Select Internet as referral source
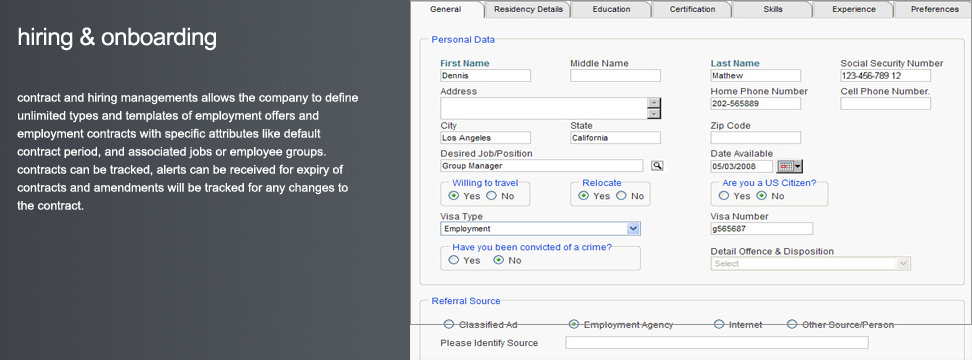Image resolution: width=972 pixels, height=360 pixels. [x=719, y=324]
